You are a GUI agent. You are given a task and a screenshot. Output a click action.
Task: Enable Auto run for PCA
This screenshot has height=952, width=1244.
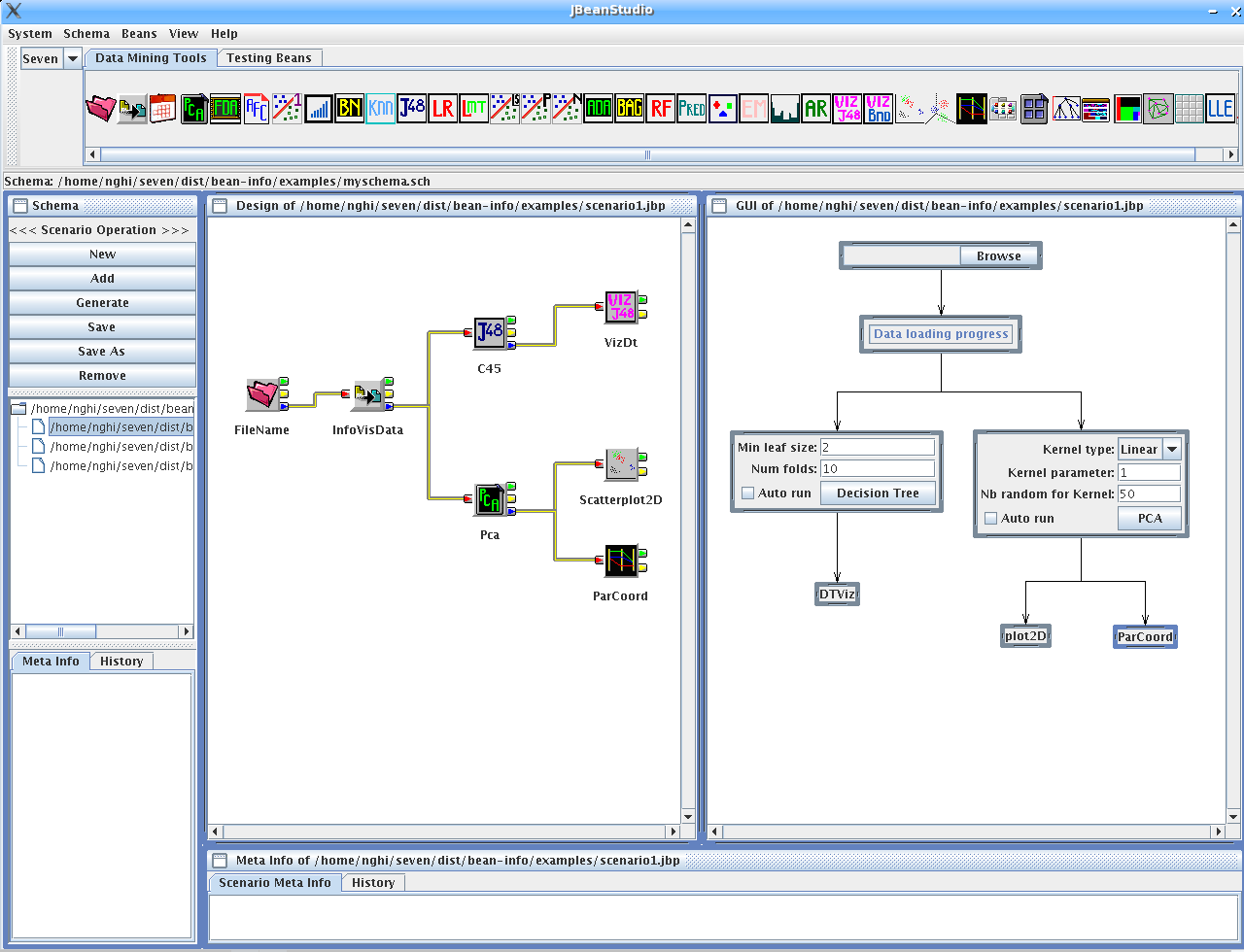pyautogui.click(x=991, y=519)
